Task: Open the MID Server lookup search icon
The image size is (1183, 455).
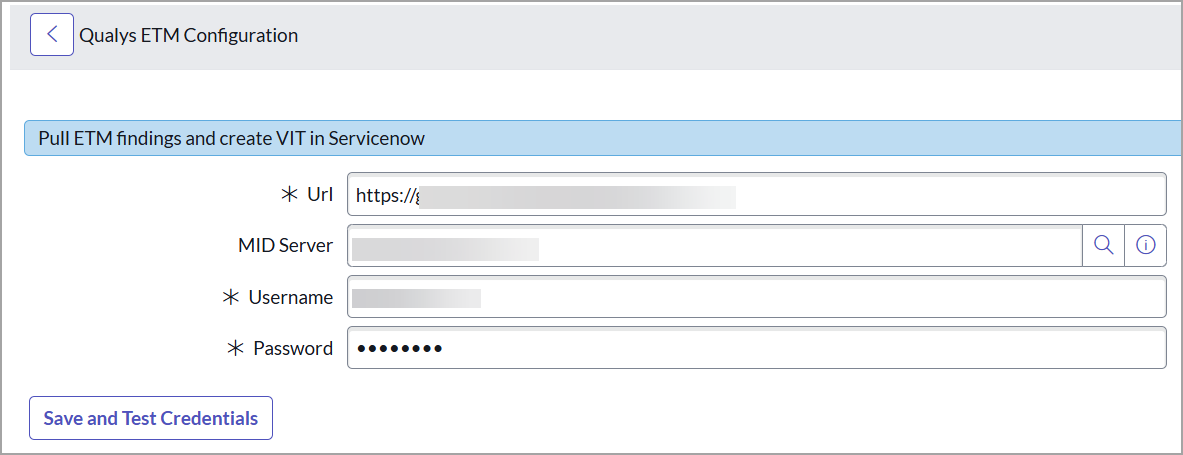Action: click(x=1104, y=246)
